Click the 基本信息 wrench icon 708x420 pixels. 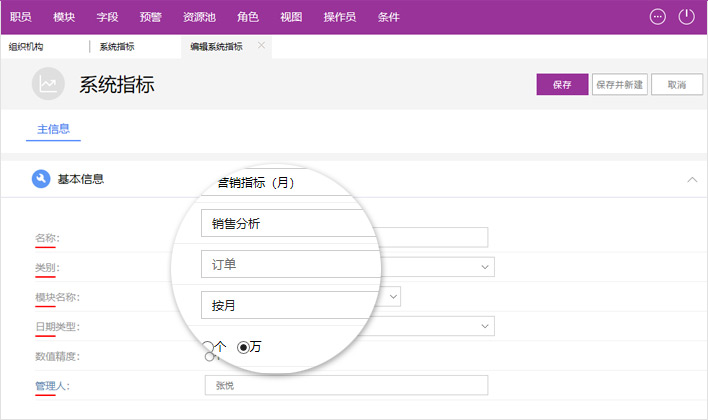[41, 179]
